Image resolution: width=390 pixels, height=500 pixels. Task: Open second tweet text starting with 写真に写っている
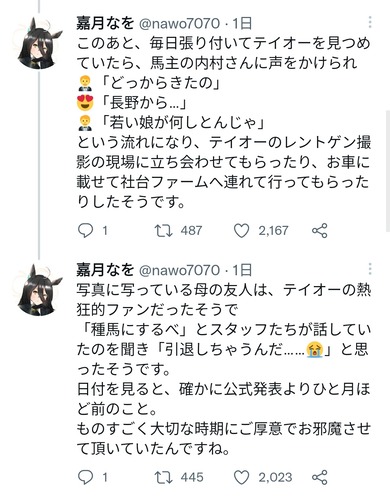coord(223,369)
